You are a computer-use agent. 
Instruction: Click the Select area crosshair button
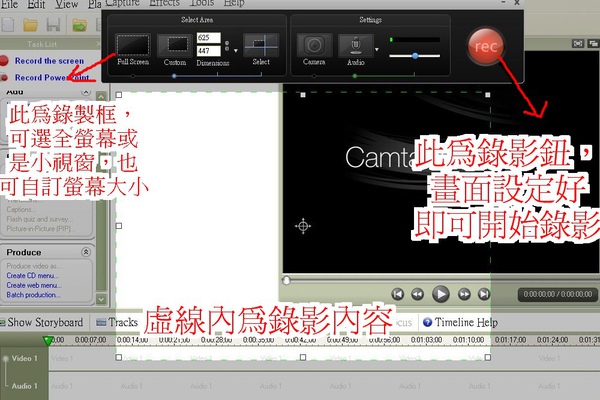point(261,45)
